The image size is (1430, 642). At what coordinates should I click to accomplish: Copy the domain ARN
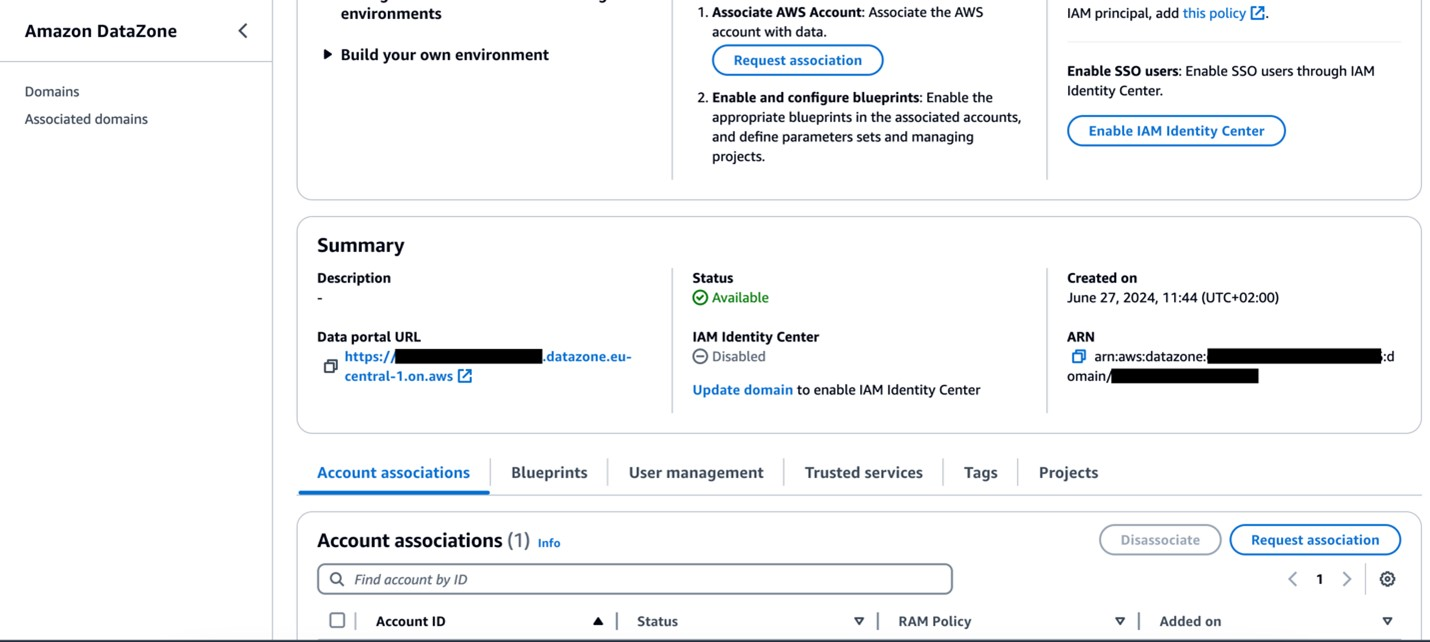click(1078, 357)
